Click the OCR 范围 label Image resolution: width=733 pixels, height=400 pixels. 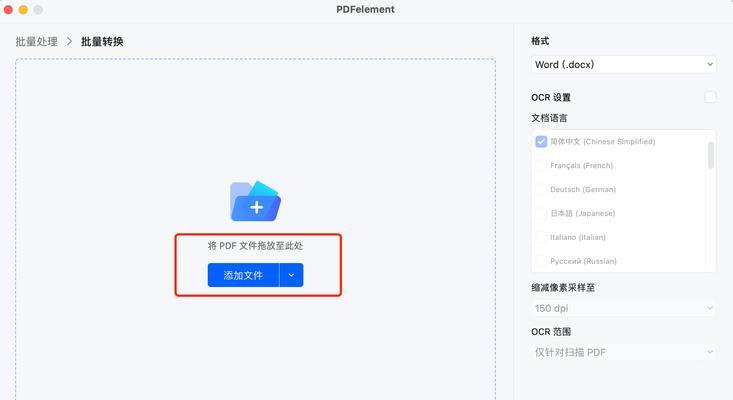[x=551, y=332]
